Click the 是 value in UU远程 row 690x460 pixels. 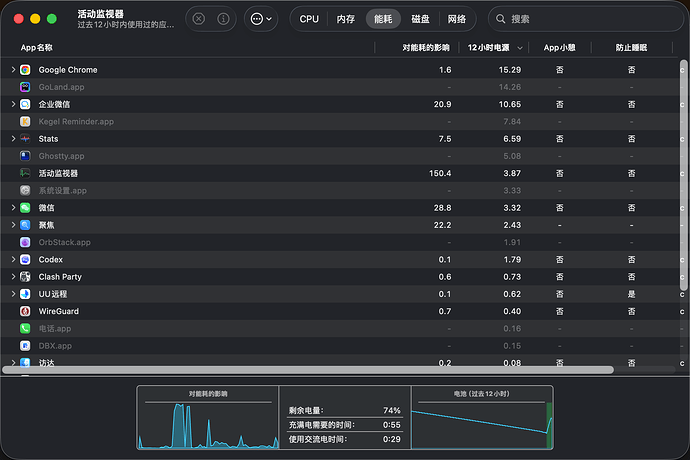[x=631, y=294]
